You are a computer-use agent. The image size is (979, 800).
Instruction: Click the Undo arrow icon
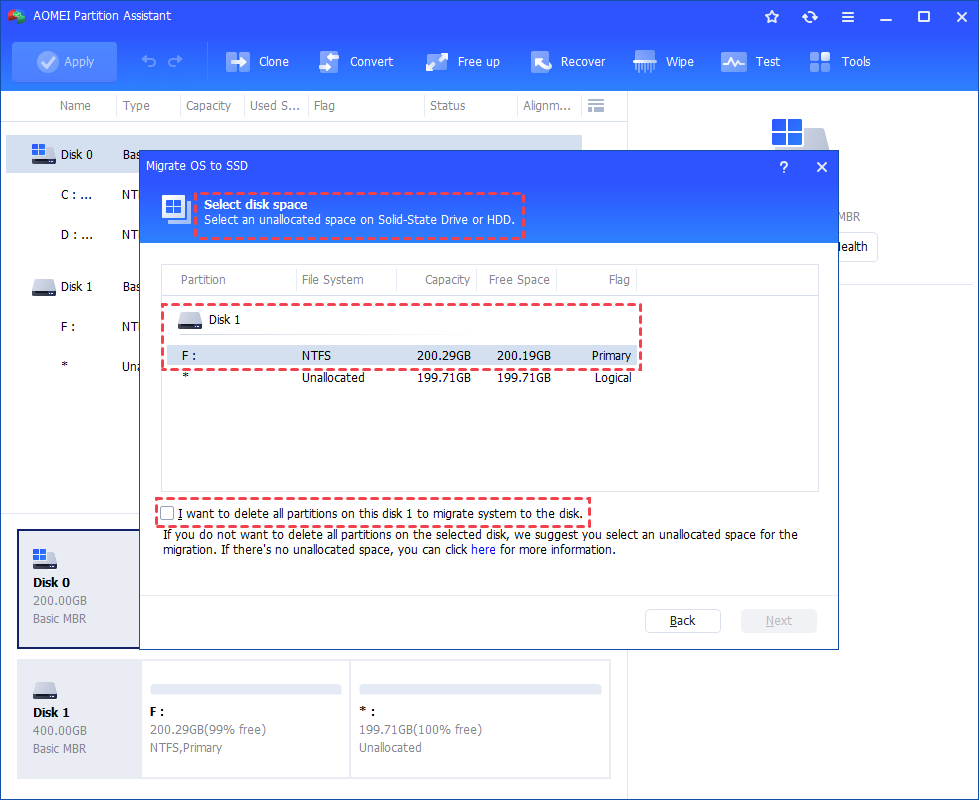[149, 61]
